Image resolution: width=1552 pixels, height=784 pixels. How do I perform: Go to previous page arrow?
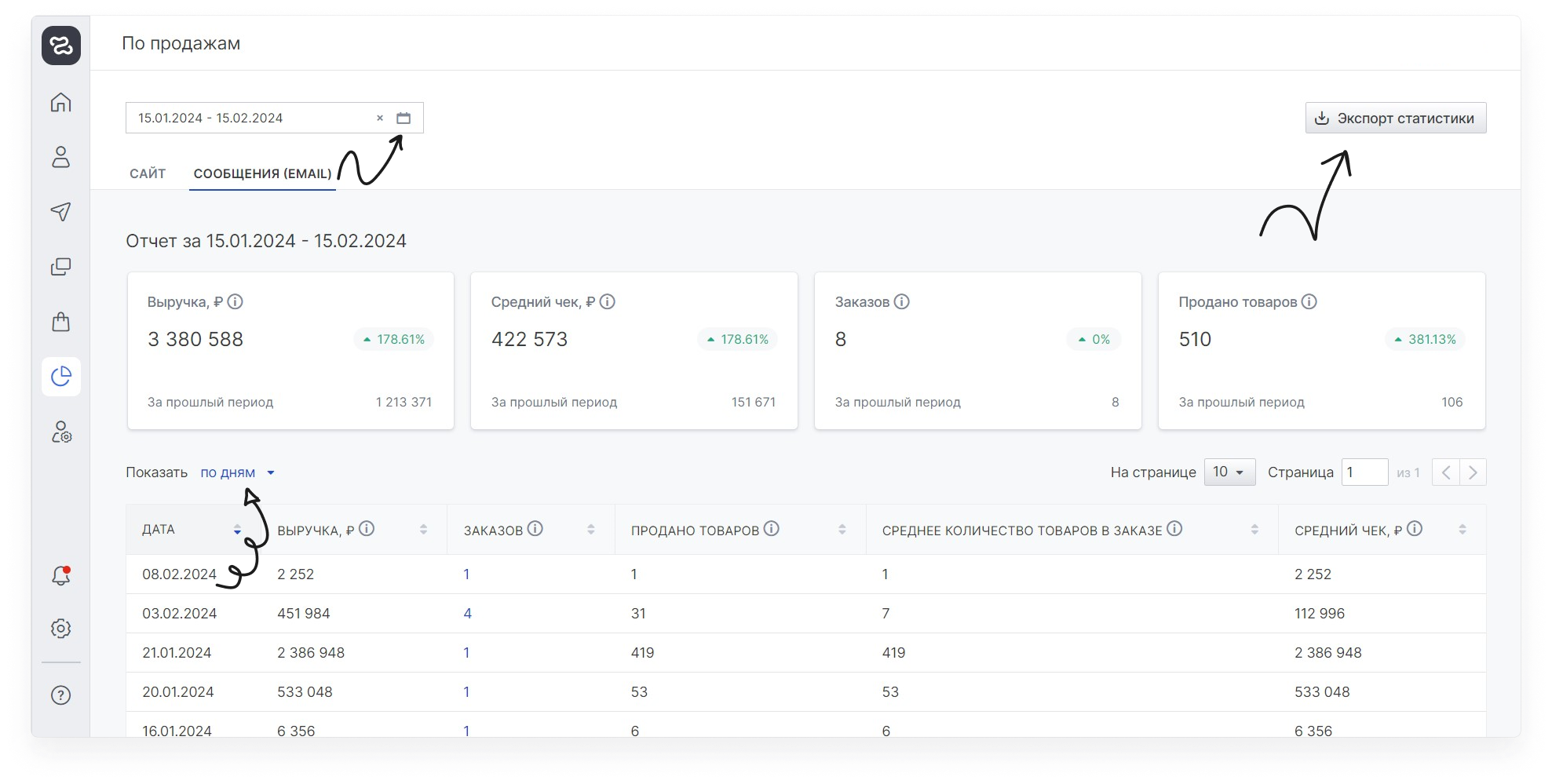pos(1446,472)
